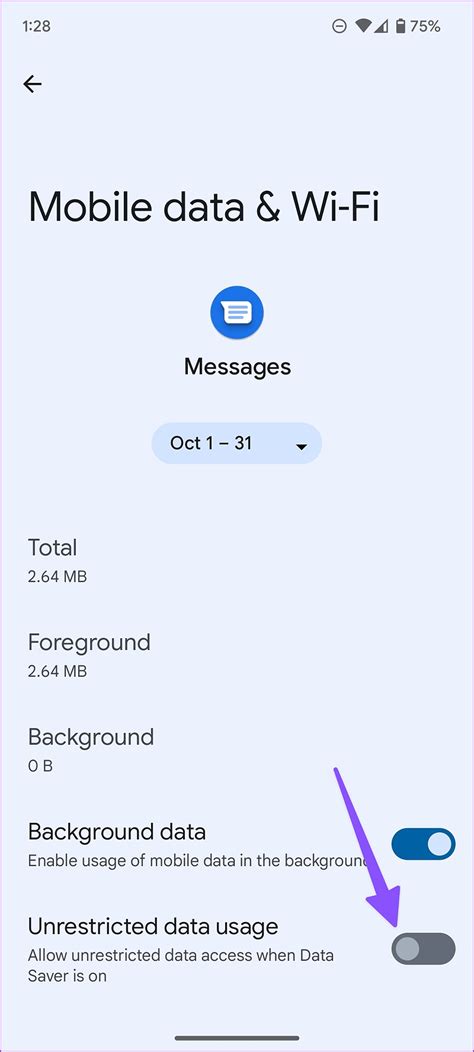This screenshot has width=474, height=1052.
Task: Select the Background 0 B entry
Action: point(237,749)
